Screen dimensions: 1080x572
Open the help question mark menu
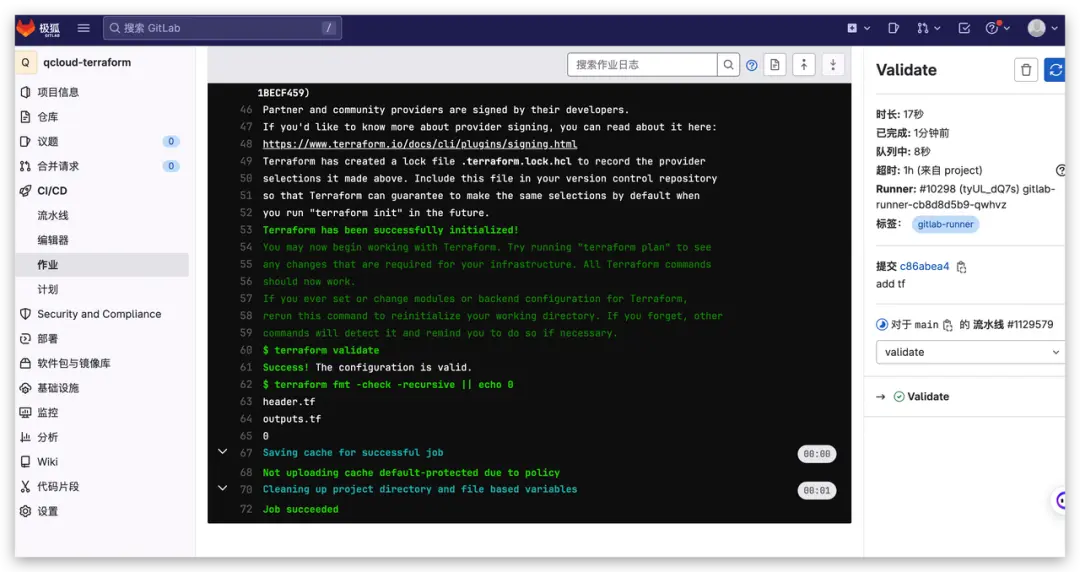[997, 28]
